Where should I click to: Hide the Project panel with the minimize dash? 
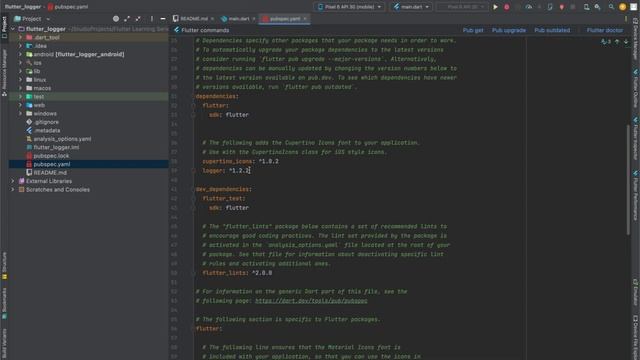163,19
